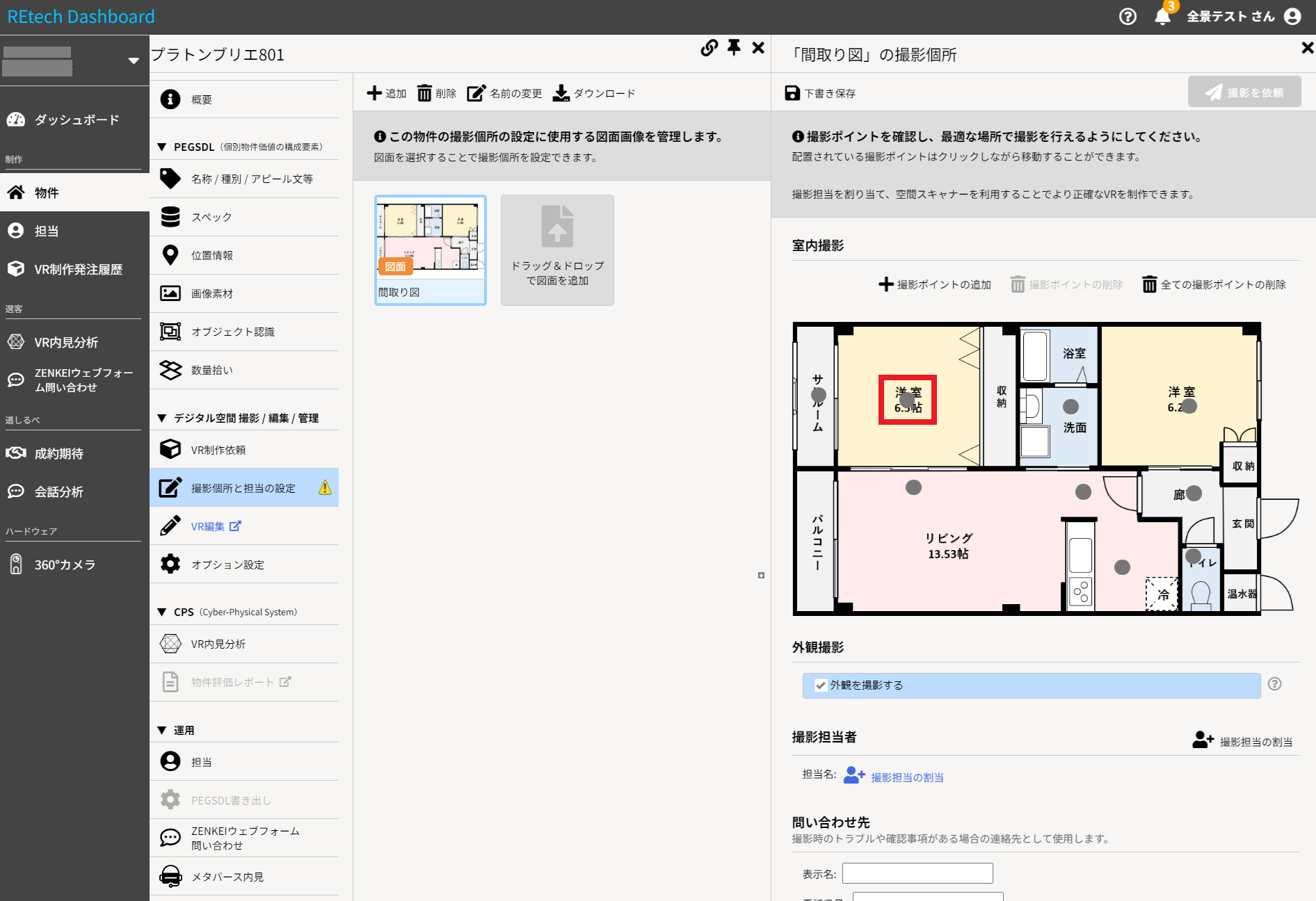1316x901 pixels.
Task: Click the download icon in the toolbar
Action: (561, 93)
